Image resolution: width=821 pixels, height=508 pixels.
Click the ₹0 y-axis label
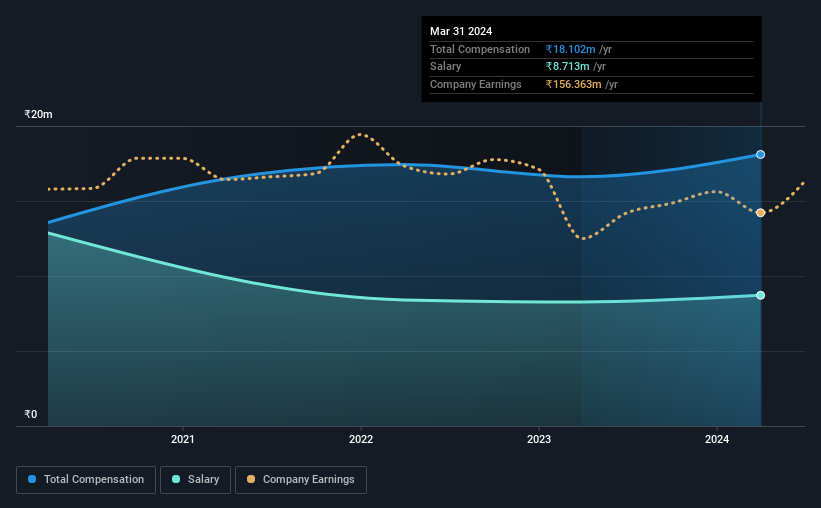pyautogui.click(x=30, y=414)
